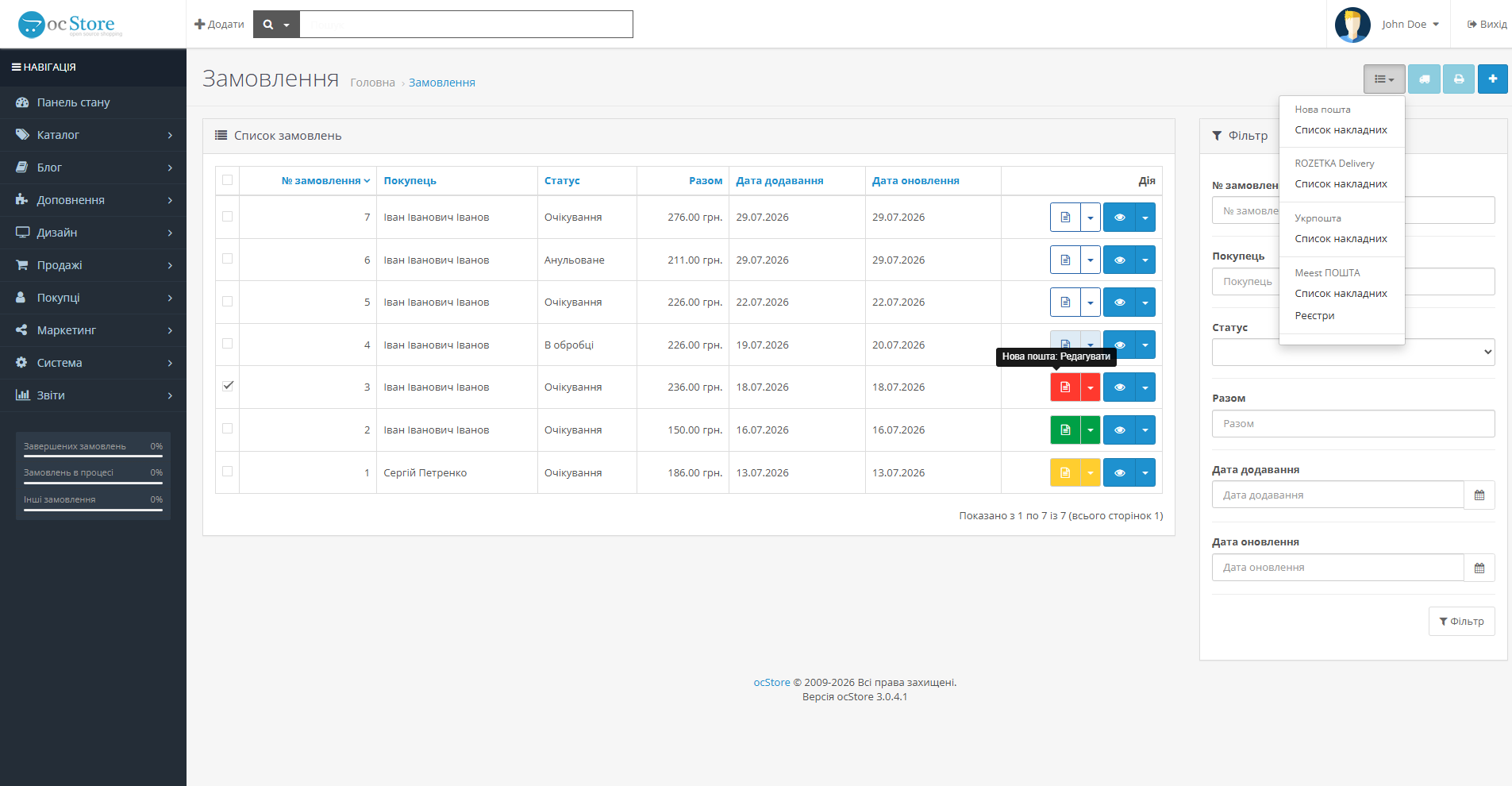1512x786 pixels.
Task: Toggle the waybill list dropdown button in the header
Action: (x=1384, y=79)
